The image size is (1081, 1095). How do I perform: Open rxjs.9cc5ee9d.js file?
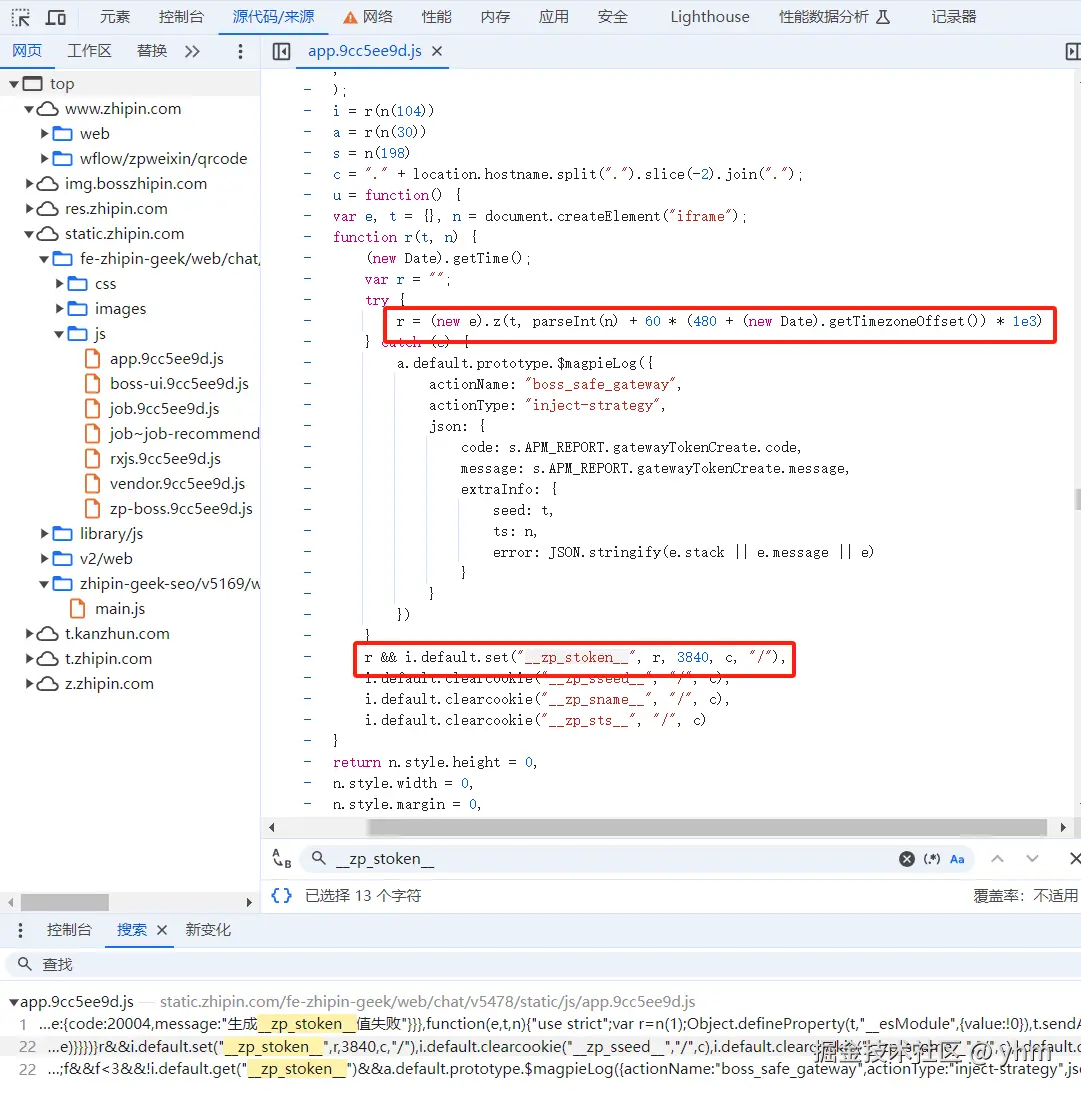[x=165, y=459]
